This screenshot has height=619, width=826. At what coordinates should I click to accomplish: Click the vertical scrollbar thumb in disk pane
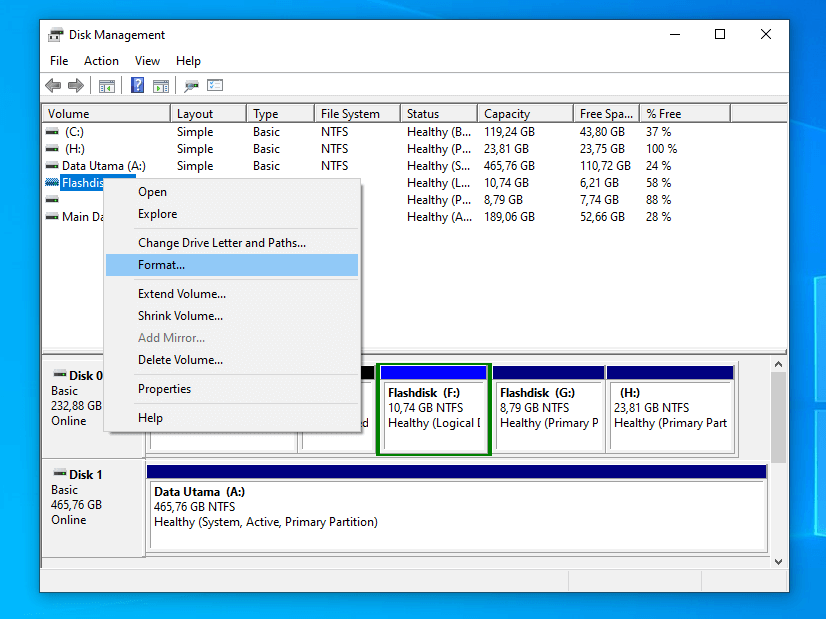click(778, 417)
